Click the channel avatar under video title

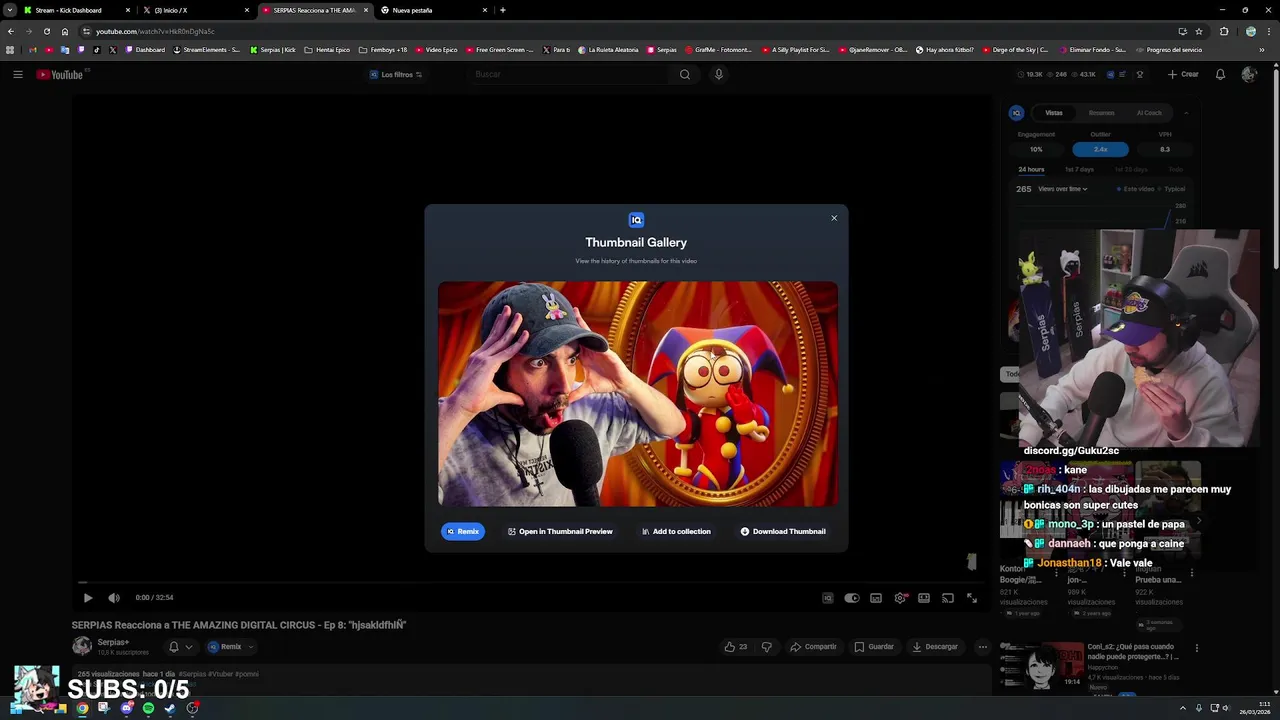[x=82, y=646]
